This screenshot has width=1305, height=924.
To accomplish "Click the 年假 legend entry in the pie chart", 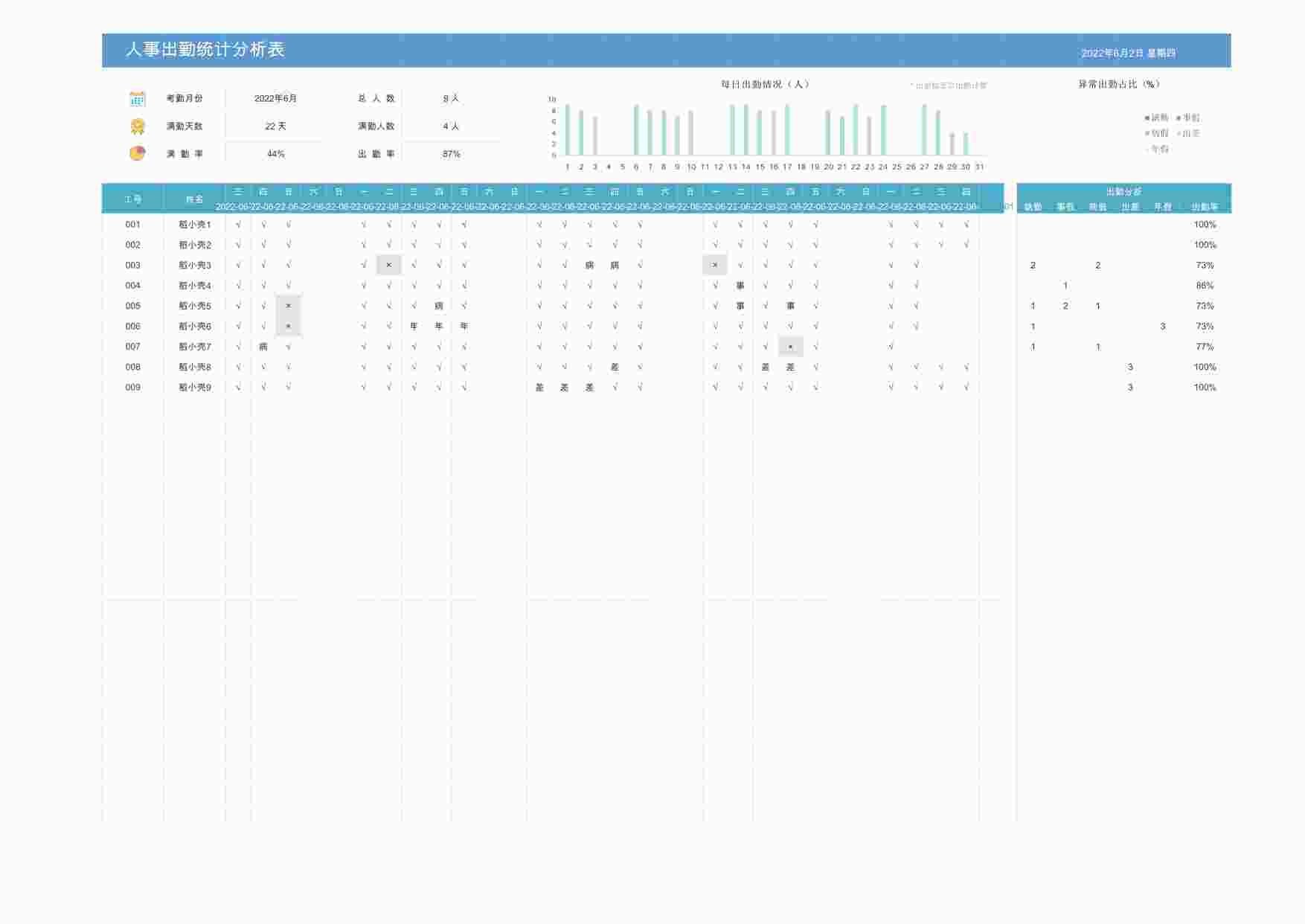I will pos(1157,149).
